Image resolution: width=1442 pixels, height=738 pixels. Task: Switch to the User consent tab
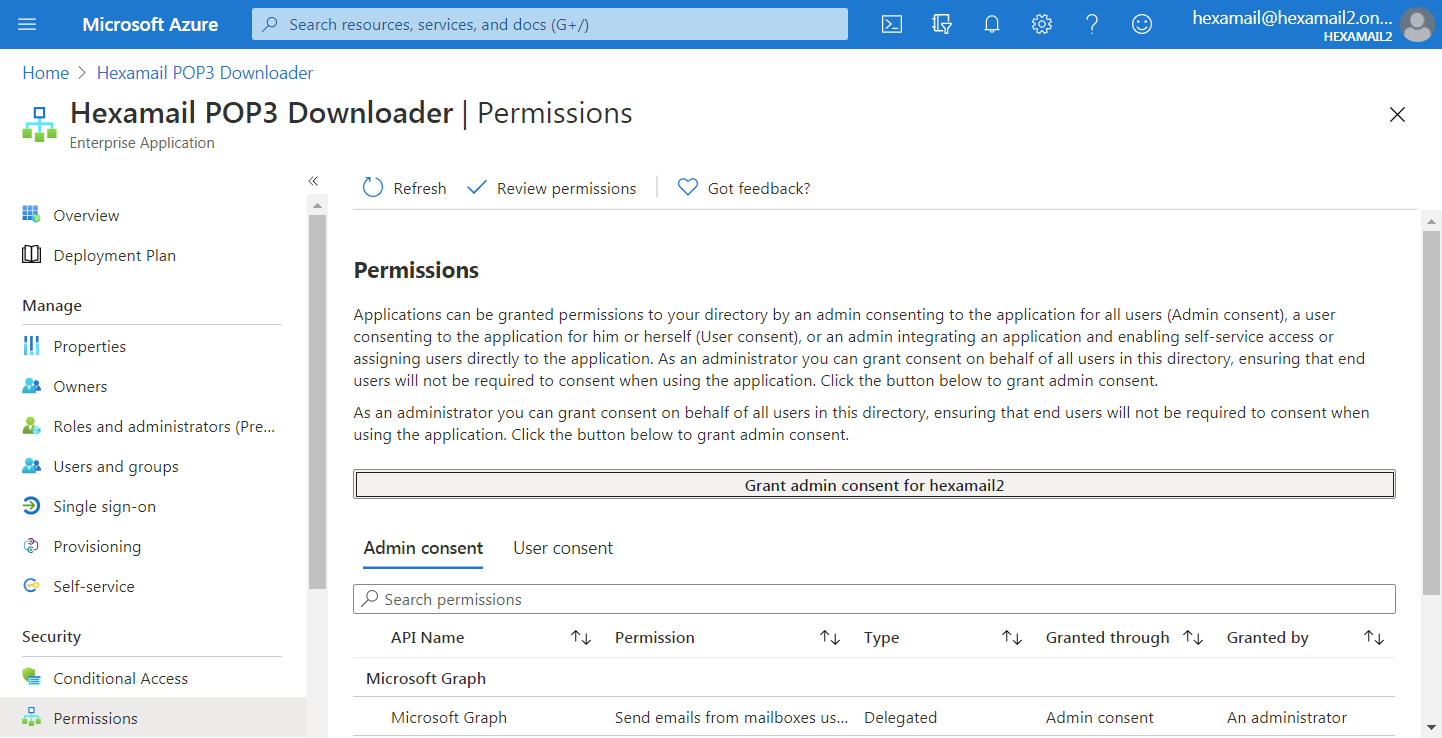(563, 548)
